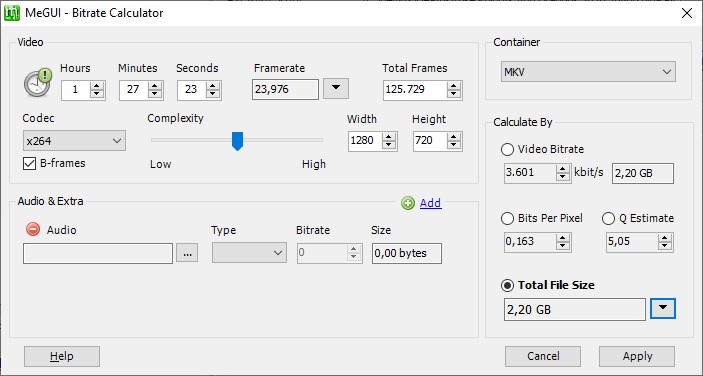Decrease Hours with down arrow
The height and width of the screenshot is (376, 703).
pyautogui.click(x=97, y=94)
